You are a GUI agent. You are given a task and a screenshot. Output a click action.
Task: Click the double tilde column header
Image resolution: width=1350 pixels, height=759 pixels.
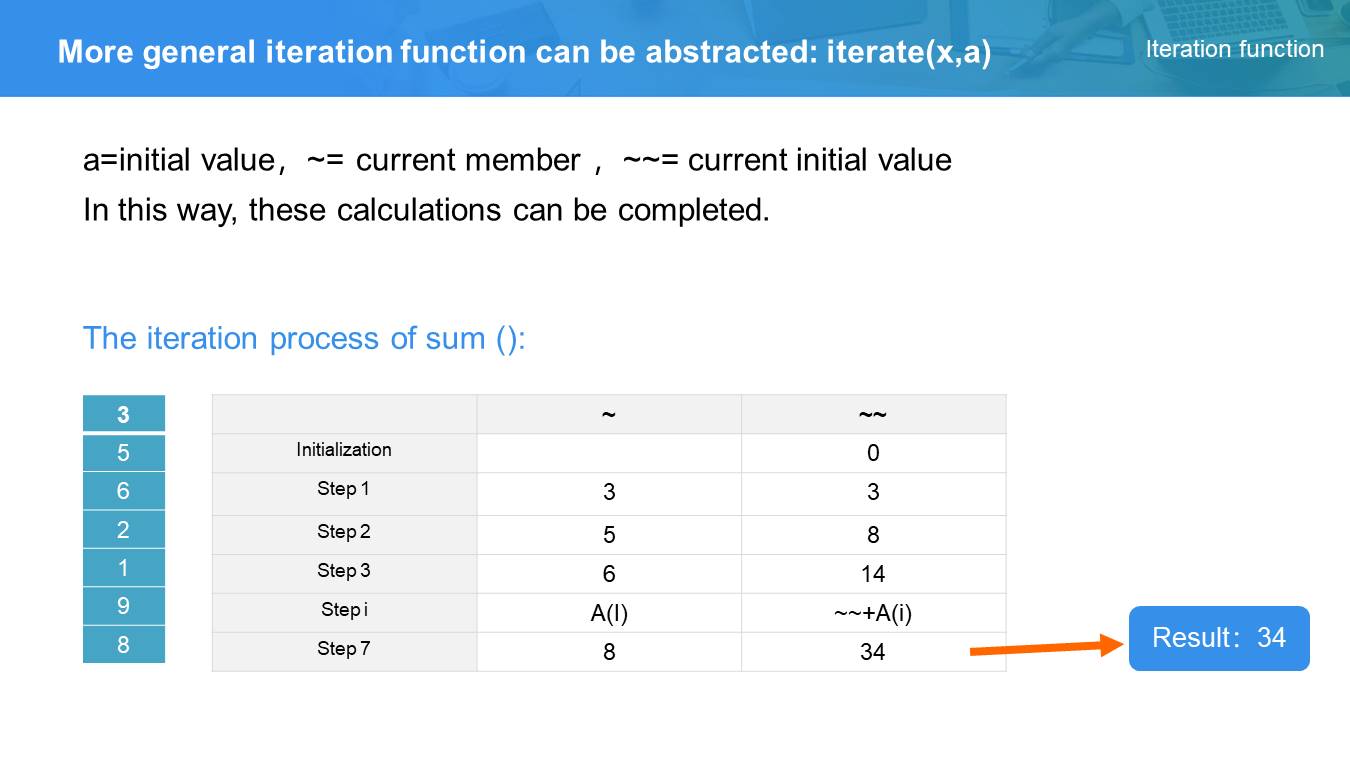pyautogui.click(x=873, y=414)
